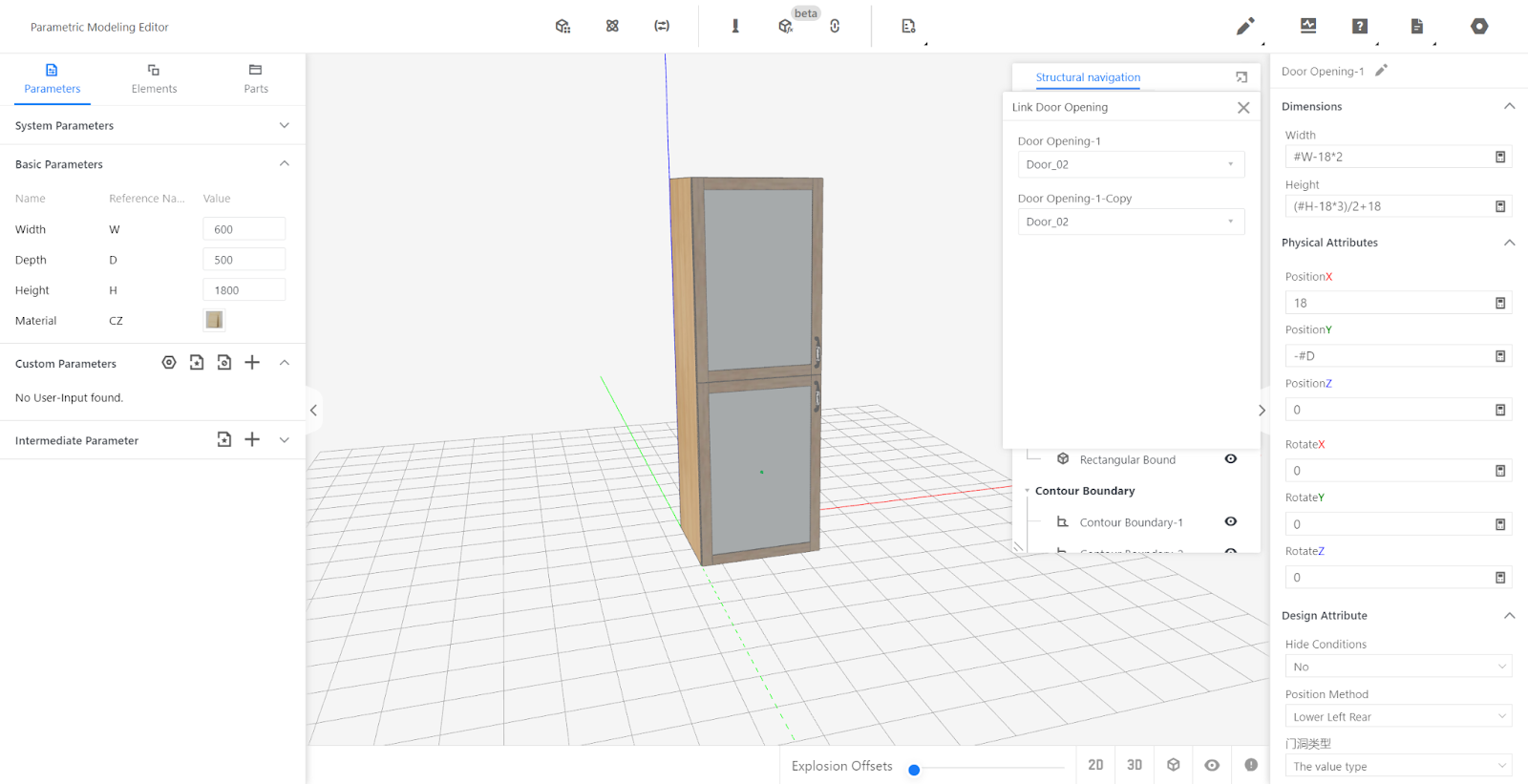This screenshot has width=1528, height=784.
Task: Add an Intermediate Parameter with plus icon
Action: [x=252, y=439]
